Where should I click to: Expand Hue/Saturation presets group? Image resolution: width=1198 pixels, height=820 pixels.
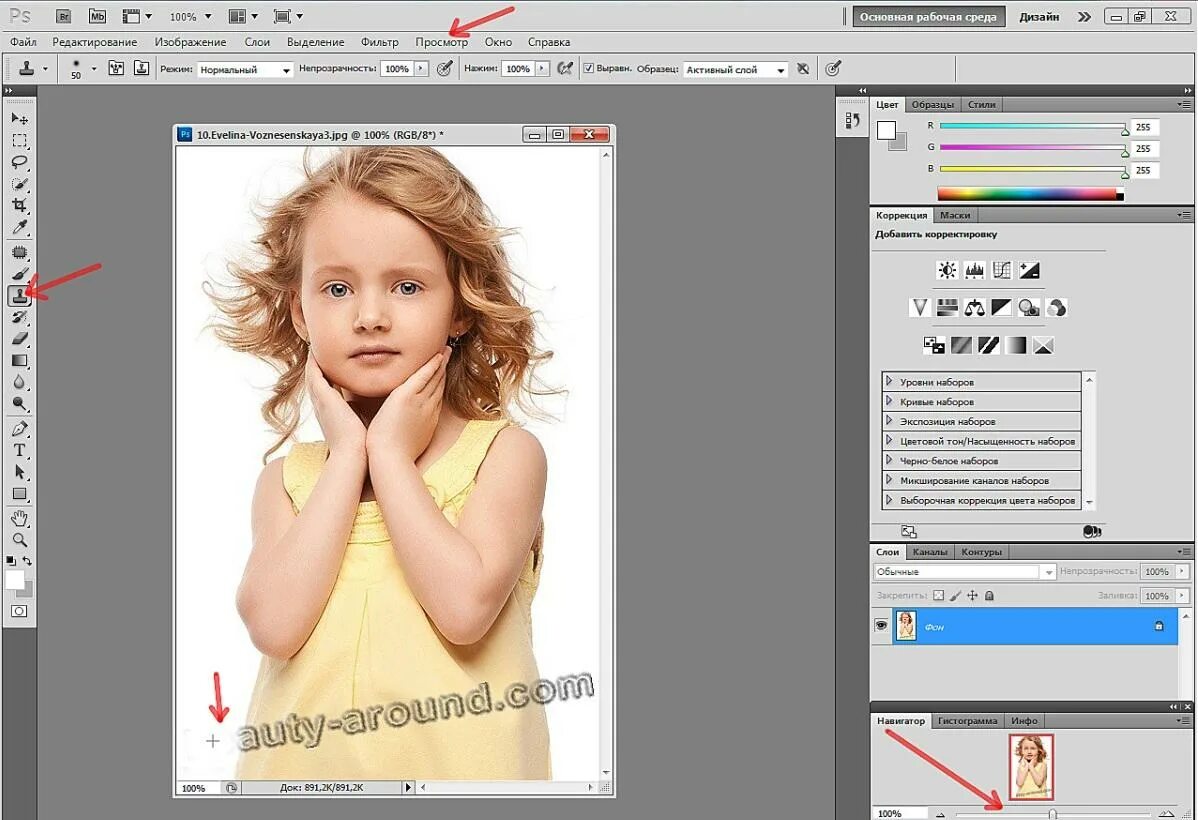click(x=889, y=440)
